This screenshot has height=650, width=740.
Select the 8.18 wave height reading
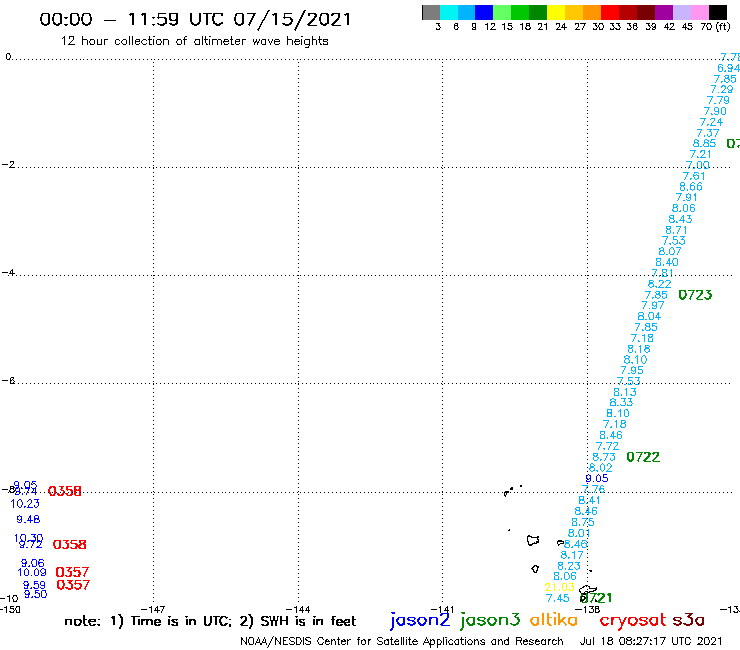pos(639,349)
